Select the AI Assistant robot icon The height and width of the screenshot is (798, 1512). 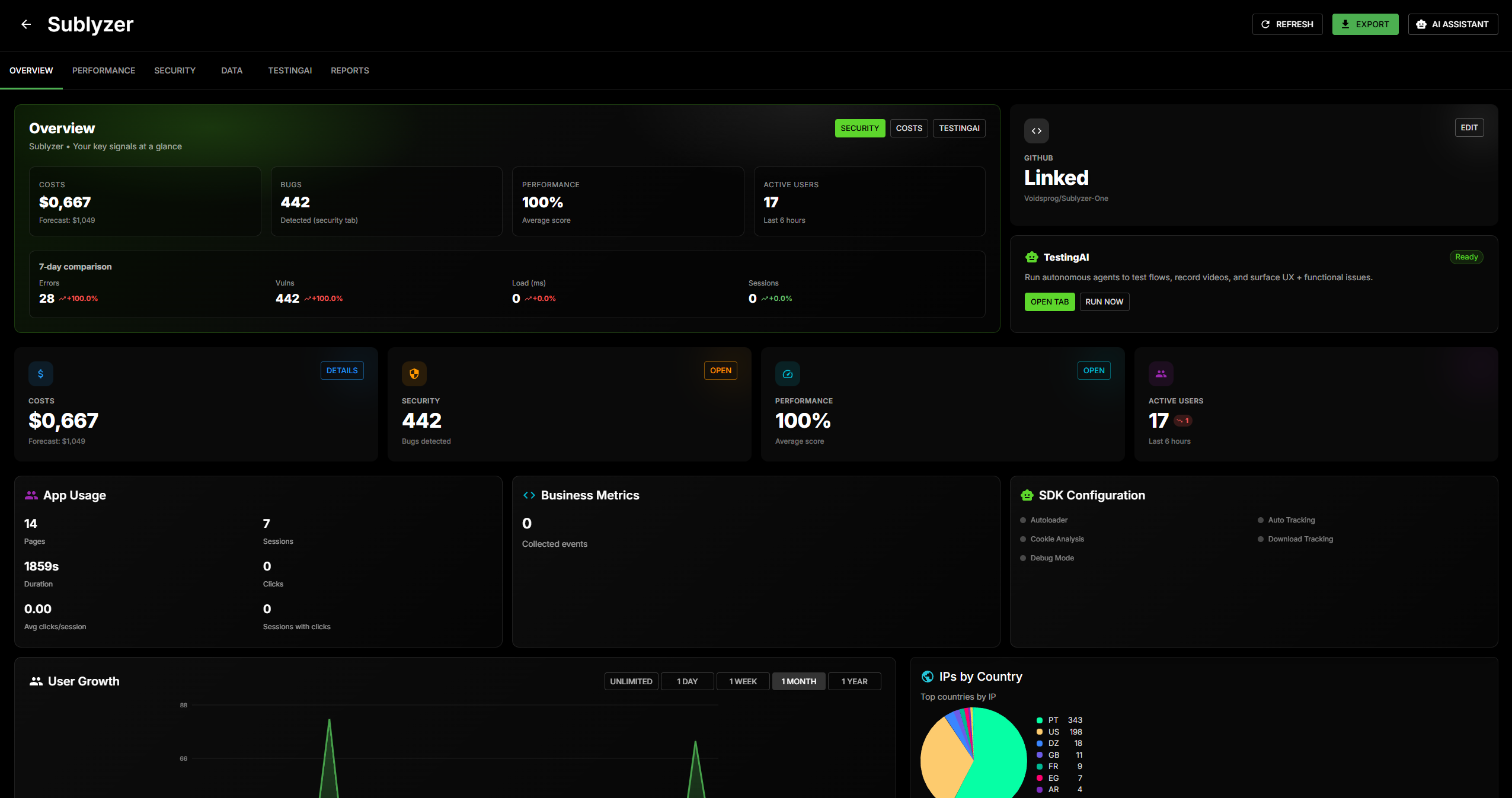1422,24
